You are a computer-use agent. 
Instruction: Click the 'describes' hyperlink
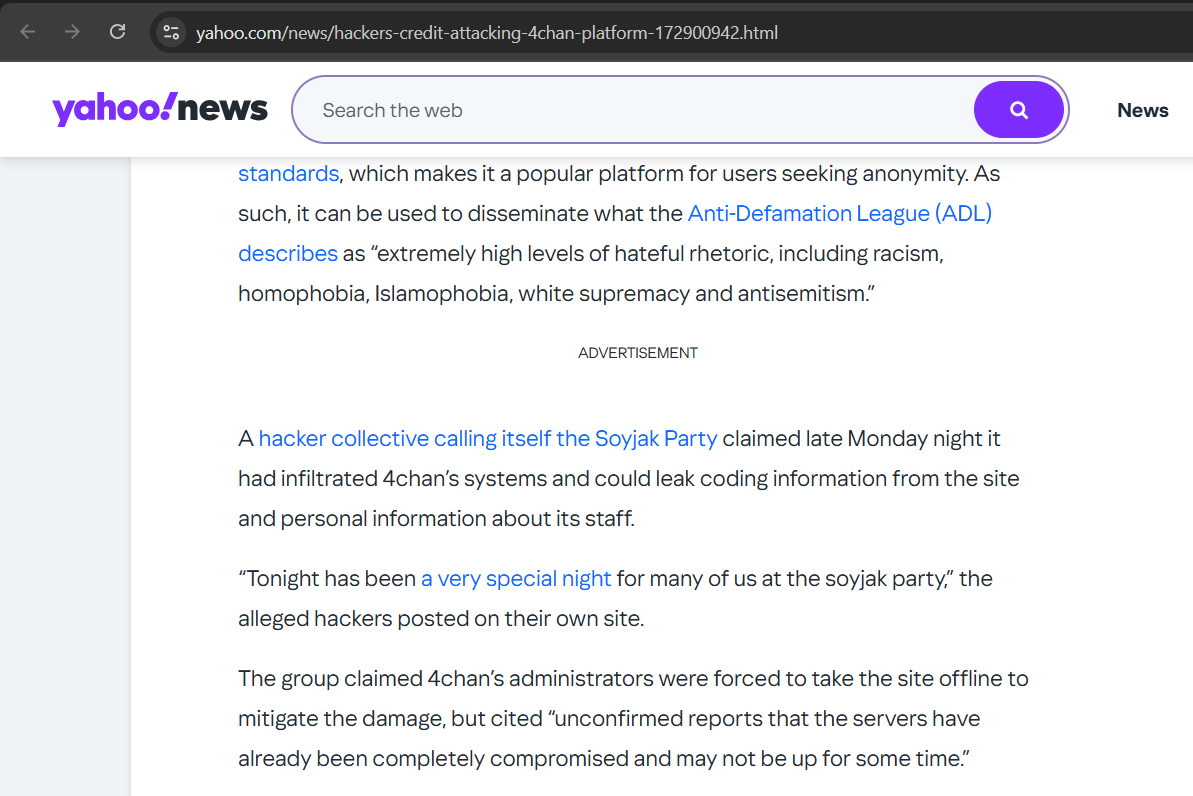pyautogui.click(x=287, y=253)
